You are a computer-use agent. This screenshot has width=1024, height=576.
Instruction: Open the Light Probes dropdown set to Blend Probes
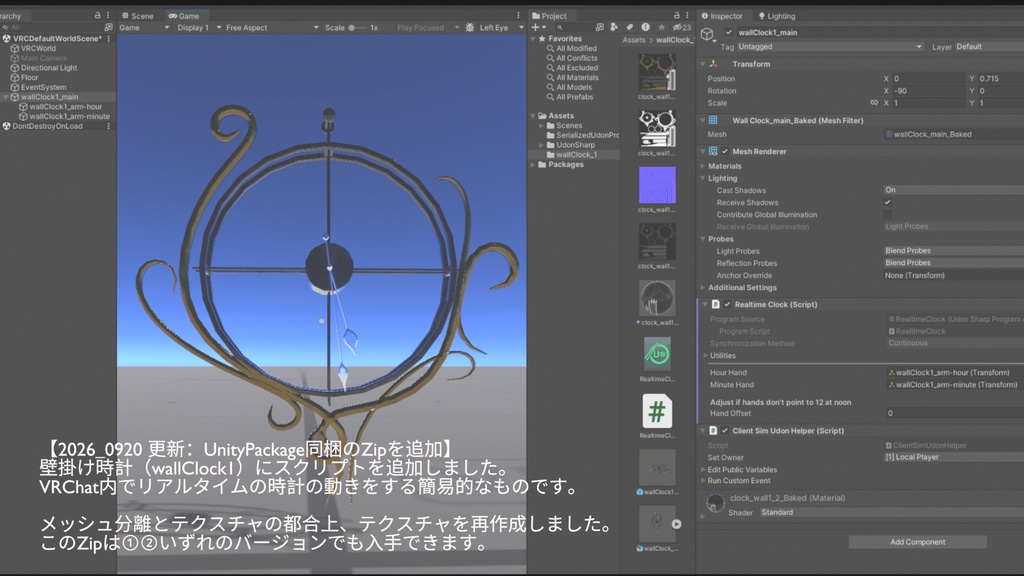point(953,251)
